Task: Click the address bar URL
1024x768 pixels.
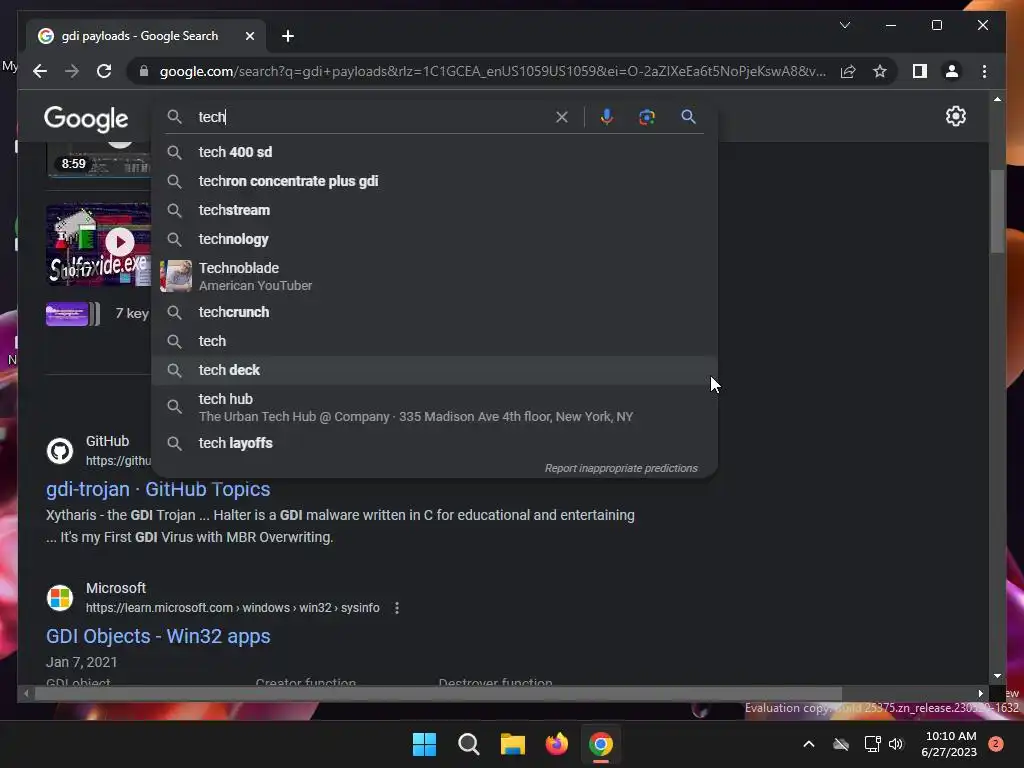Action: (492, 71)
